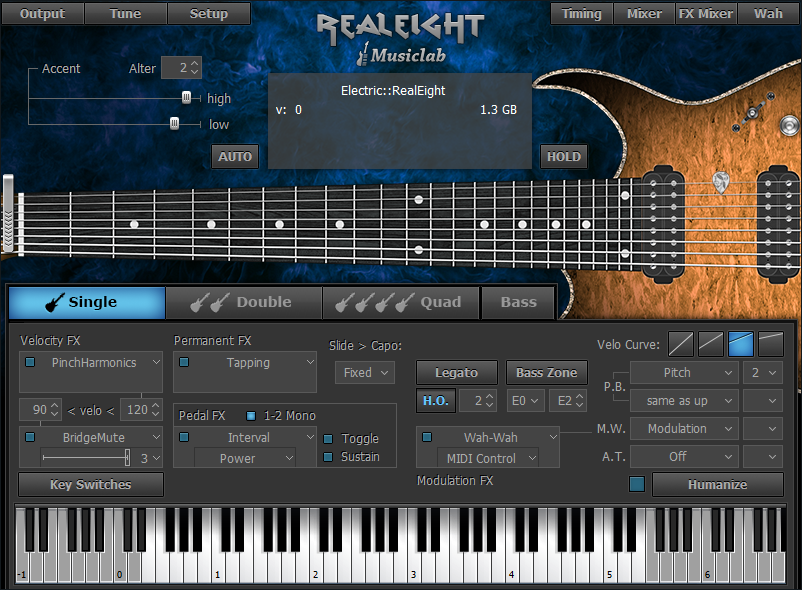Click the guitar pick on the body
The width and height of the screenshot is (802, 590).
pos(720,183)
